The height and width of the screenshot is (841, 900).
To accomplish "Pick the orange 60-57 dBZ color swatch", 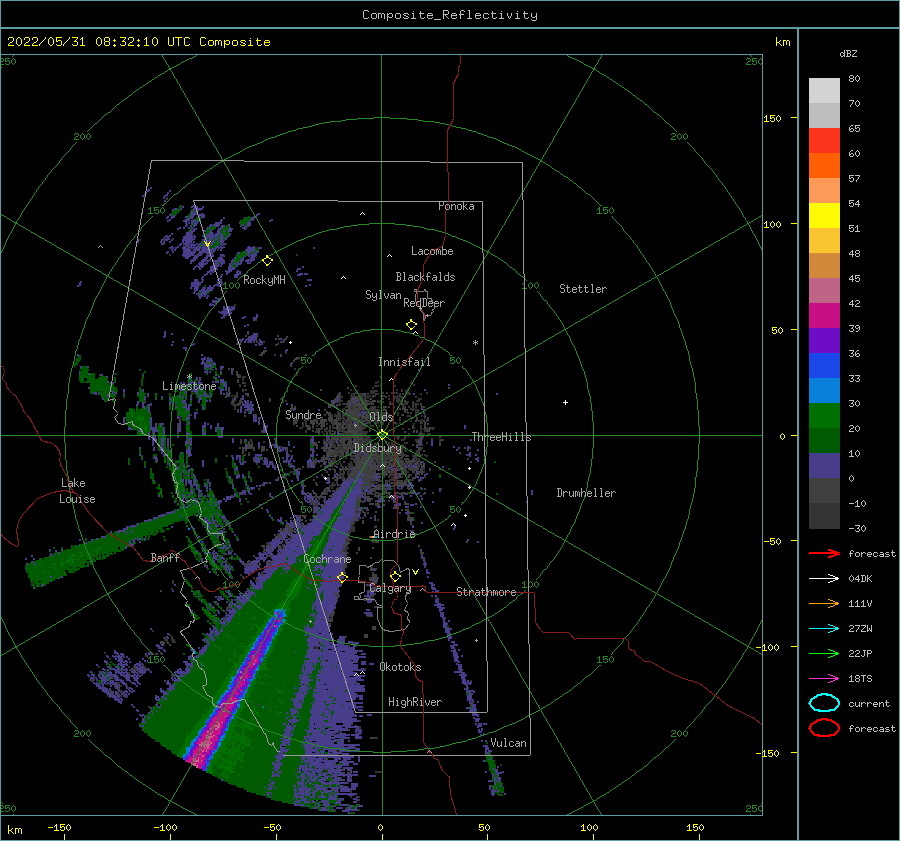I will 824,165.
